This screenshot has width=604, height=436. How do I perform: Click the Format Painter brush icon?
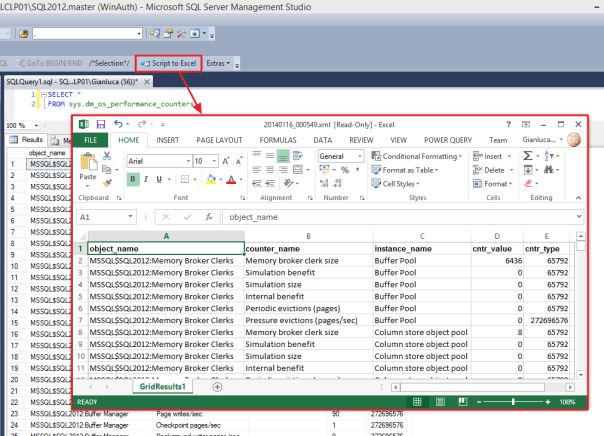point(107,183)
